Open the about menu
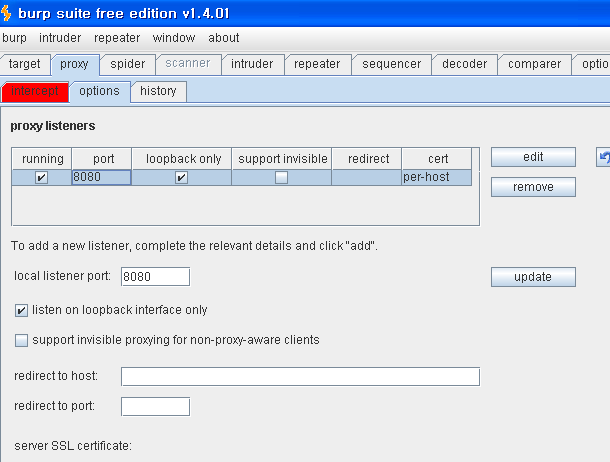 pos(224,38)
